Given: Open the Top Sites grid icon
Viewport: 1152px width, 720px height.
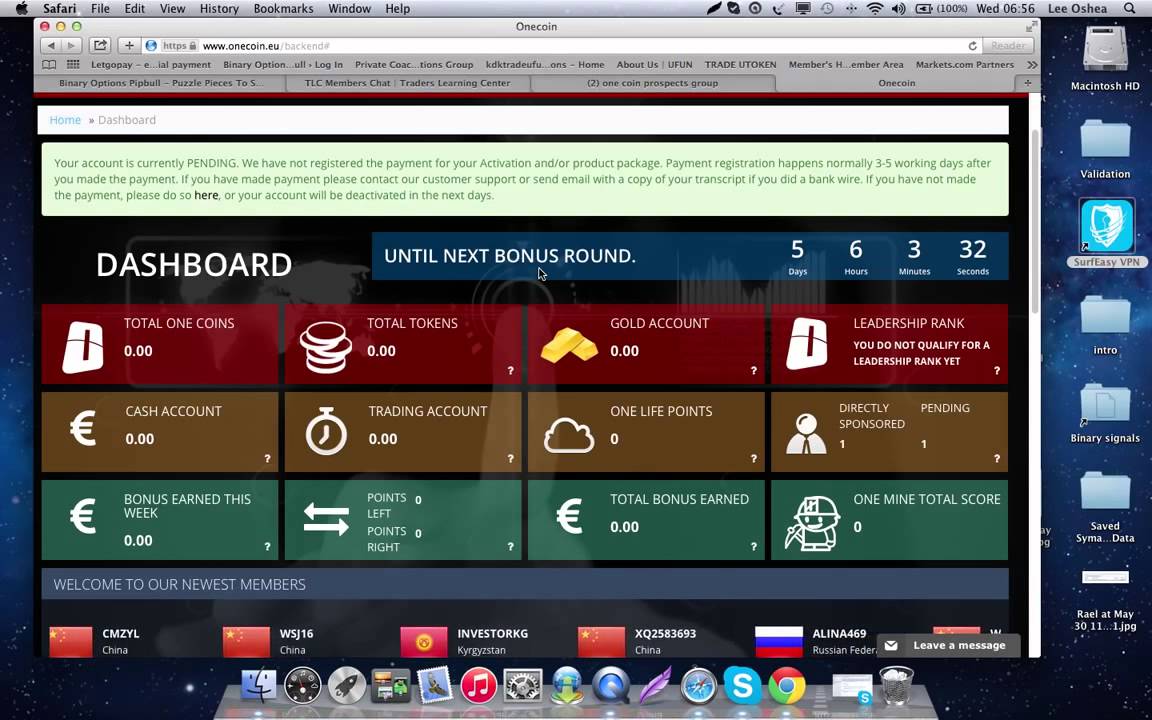Looking at the screenshot, I should [73, 65].
